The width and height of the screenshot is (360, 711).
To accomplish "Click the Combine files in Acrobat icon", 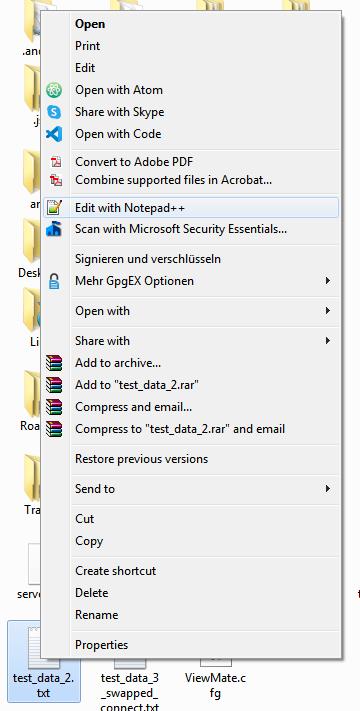I will coord(56,180).
